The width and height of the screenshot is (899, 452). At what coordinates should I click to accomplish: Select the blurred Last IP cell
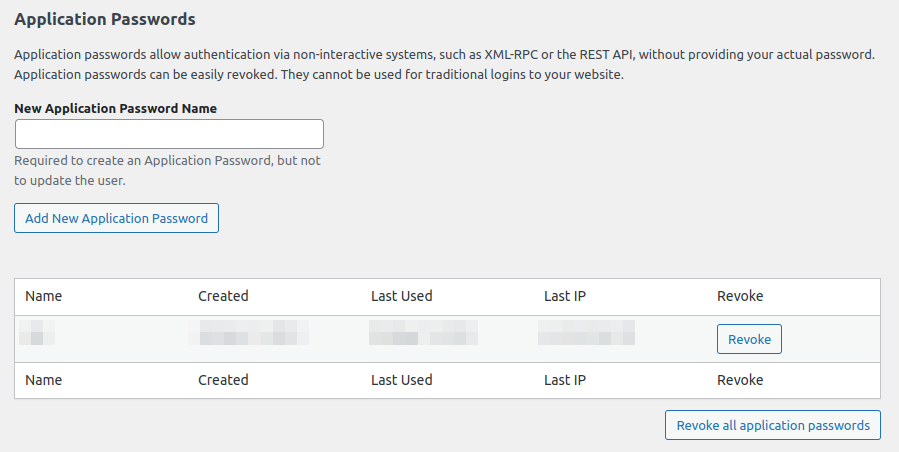[586, 333]
